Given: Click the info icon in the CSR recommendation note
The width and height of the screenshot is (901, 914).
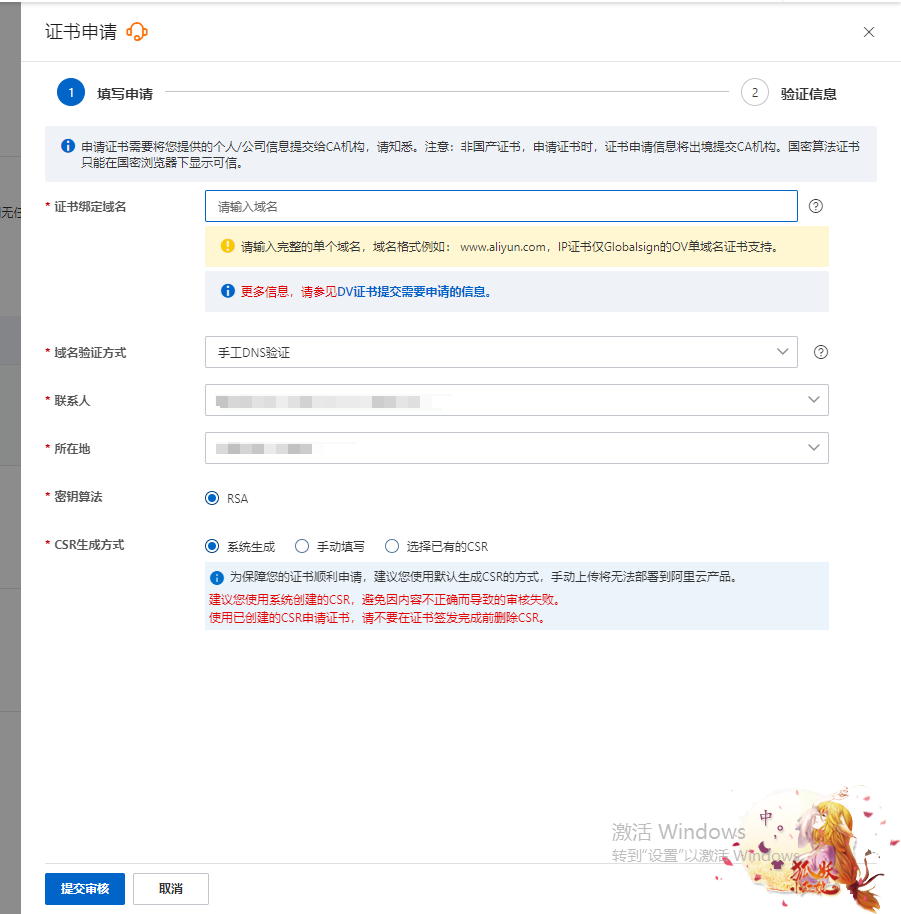Looking at the screenshot, I should [216, 578].
